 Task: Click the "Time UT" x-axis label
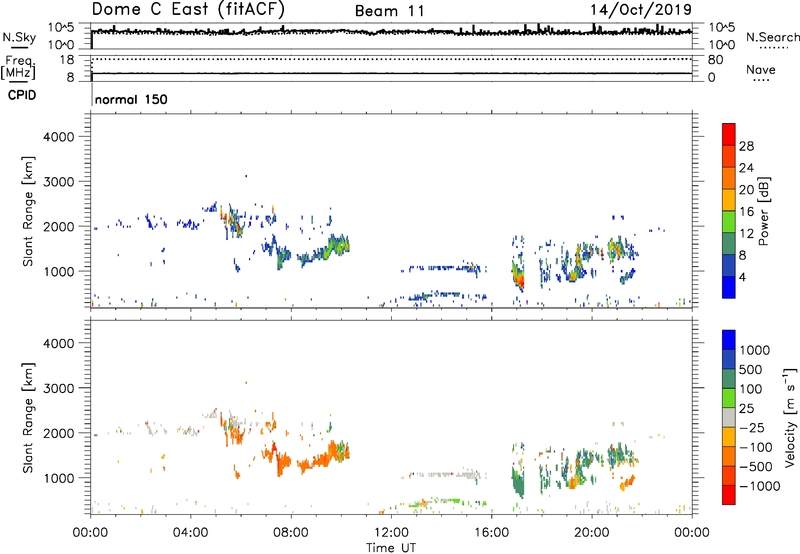[391, 547]
